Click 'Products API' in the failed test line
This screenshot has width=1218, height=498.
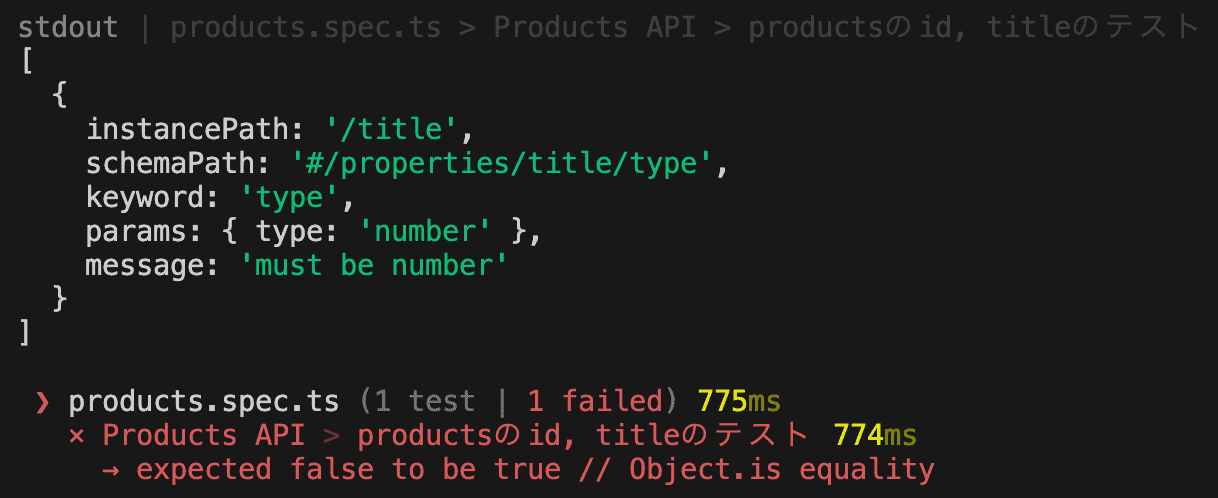(x=204, y=436)
